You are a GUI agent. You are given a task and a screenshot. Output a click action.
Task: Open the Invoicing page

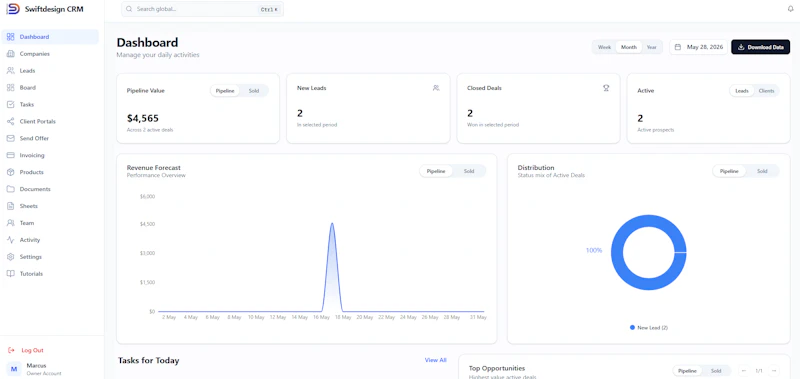click(50, 155)
